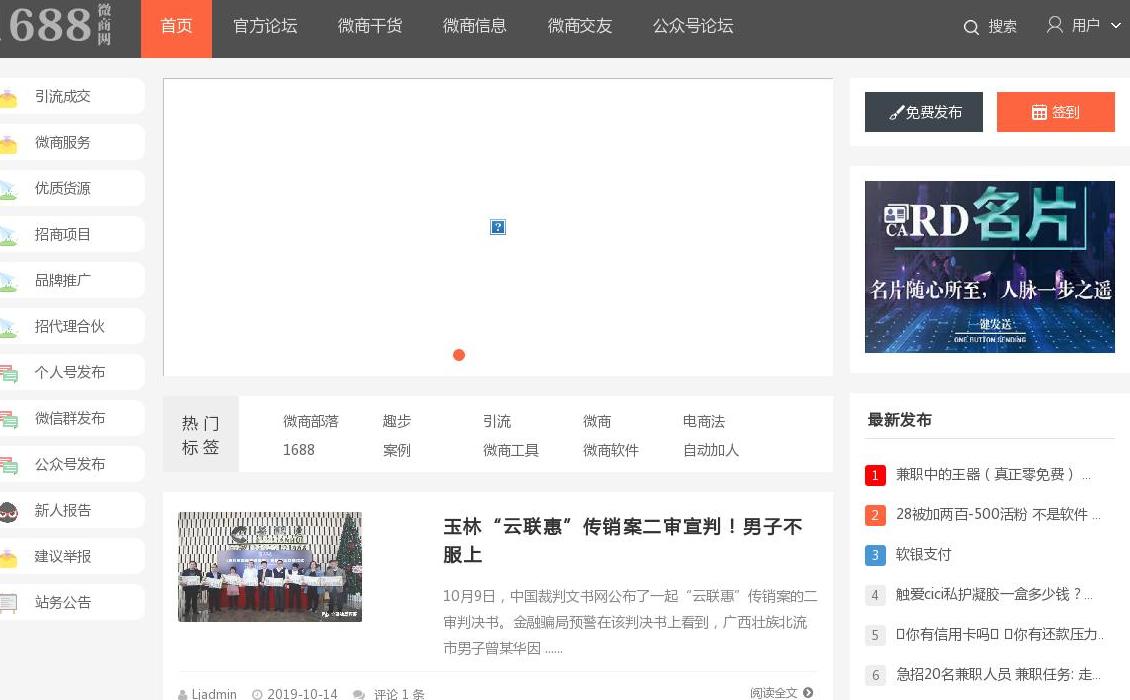The width and height of the screenshot is (1130, 700).
Task: Click 阅读全文 read more link
Action: [773, 693]
